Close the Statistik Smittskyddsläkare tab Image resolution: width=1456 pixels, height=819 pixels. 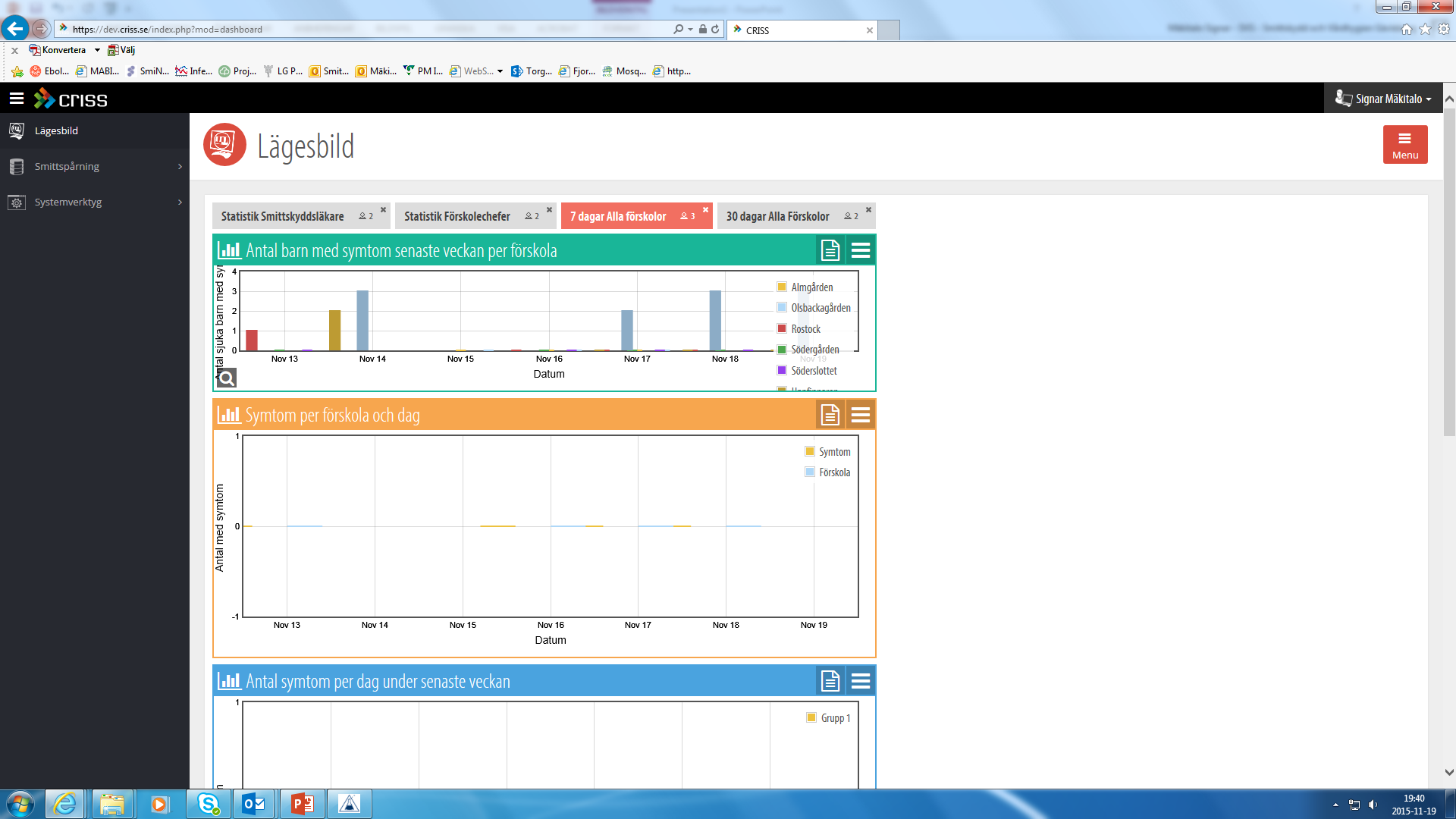coord(383,210)
